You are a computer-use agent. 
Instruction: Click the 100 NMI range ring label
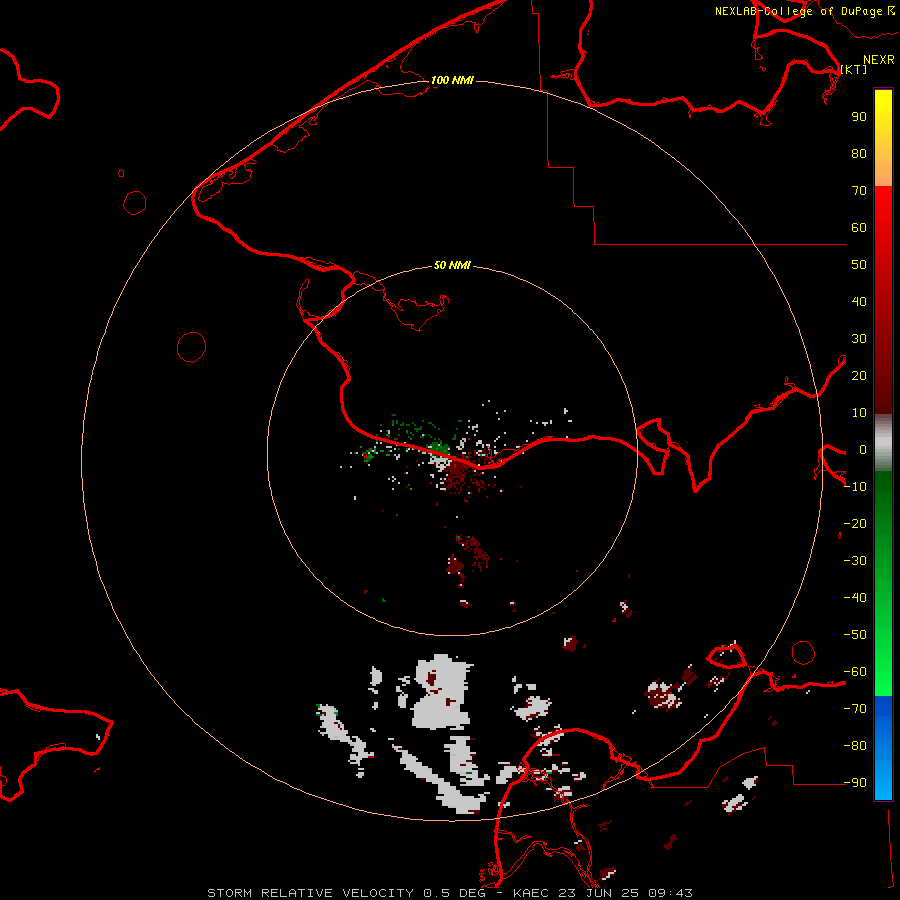click(452, 80)
